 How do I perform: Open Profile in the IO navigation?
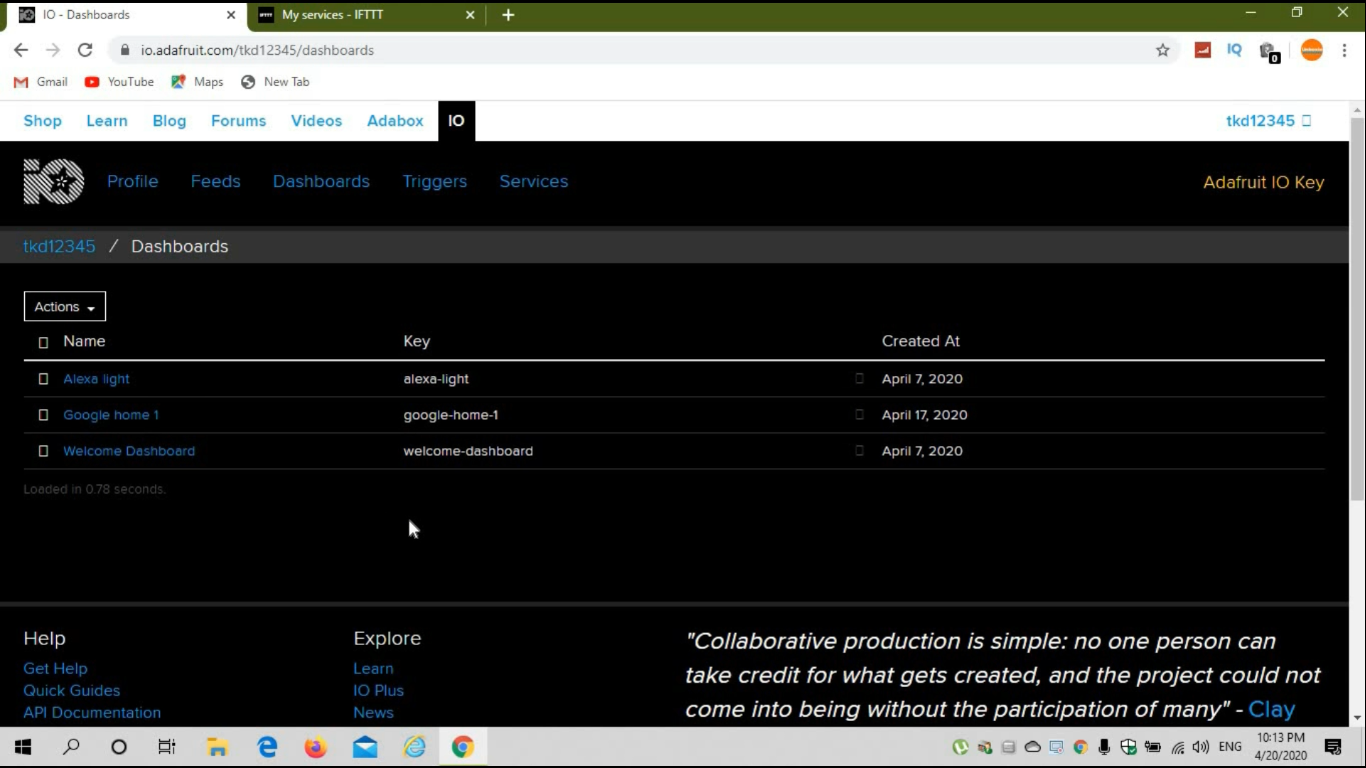[x=133, y=181]
